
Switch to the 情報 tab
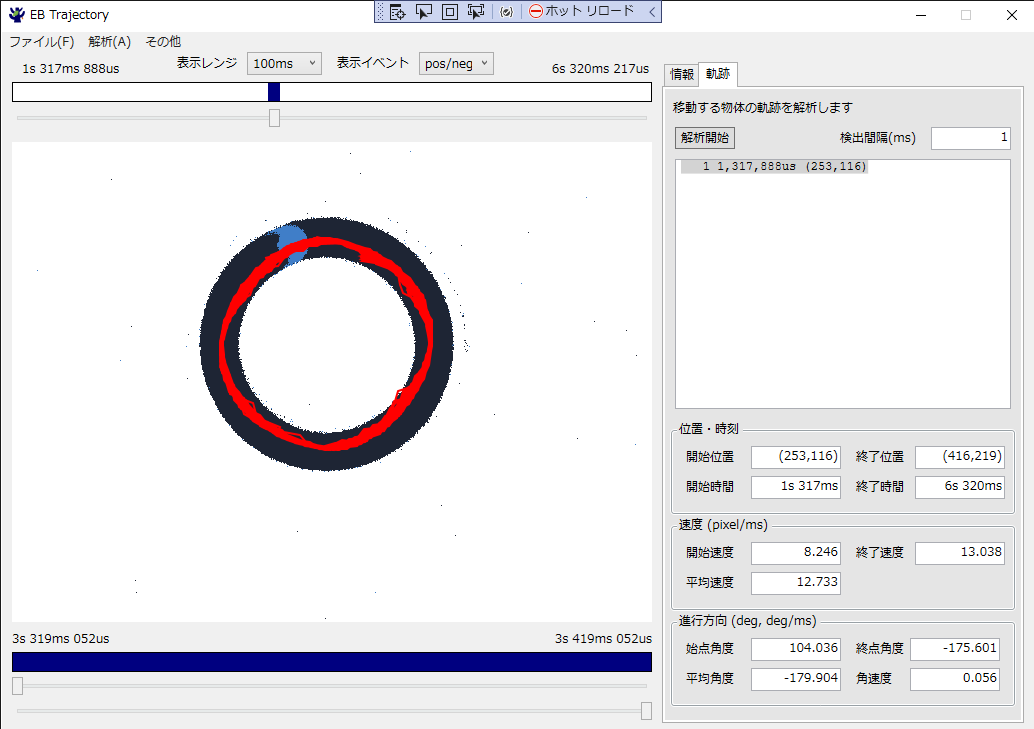click(682, 74)
